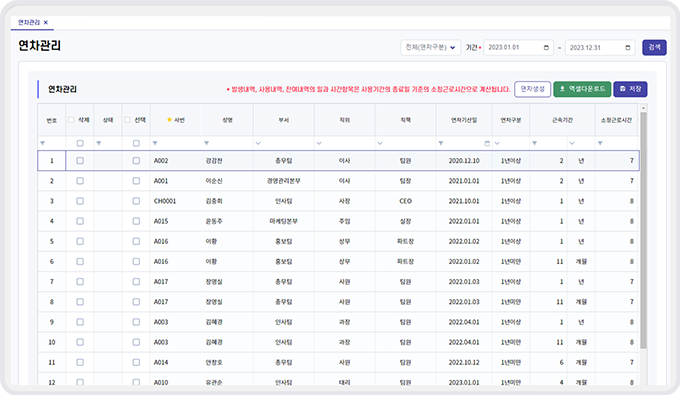This screenshot has width=680, height=395.
Task: Toggle the filter-row checkbox under 선택
Action: click(x=136, y=143)
